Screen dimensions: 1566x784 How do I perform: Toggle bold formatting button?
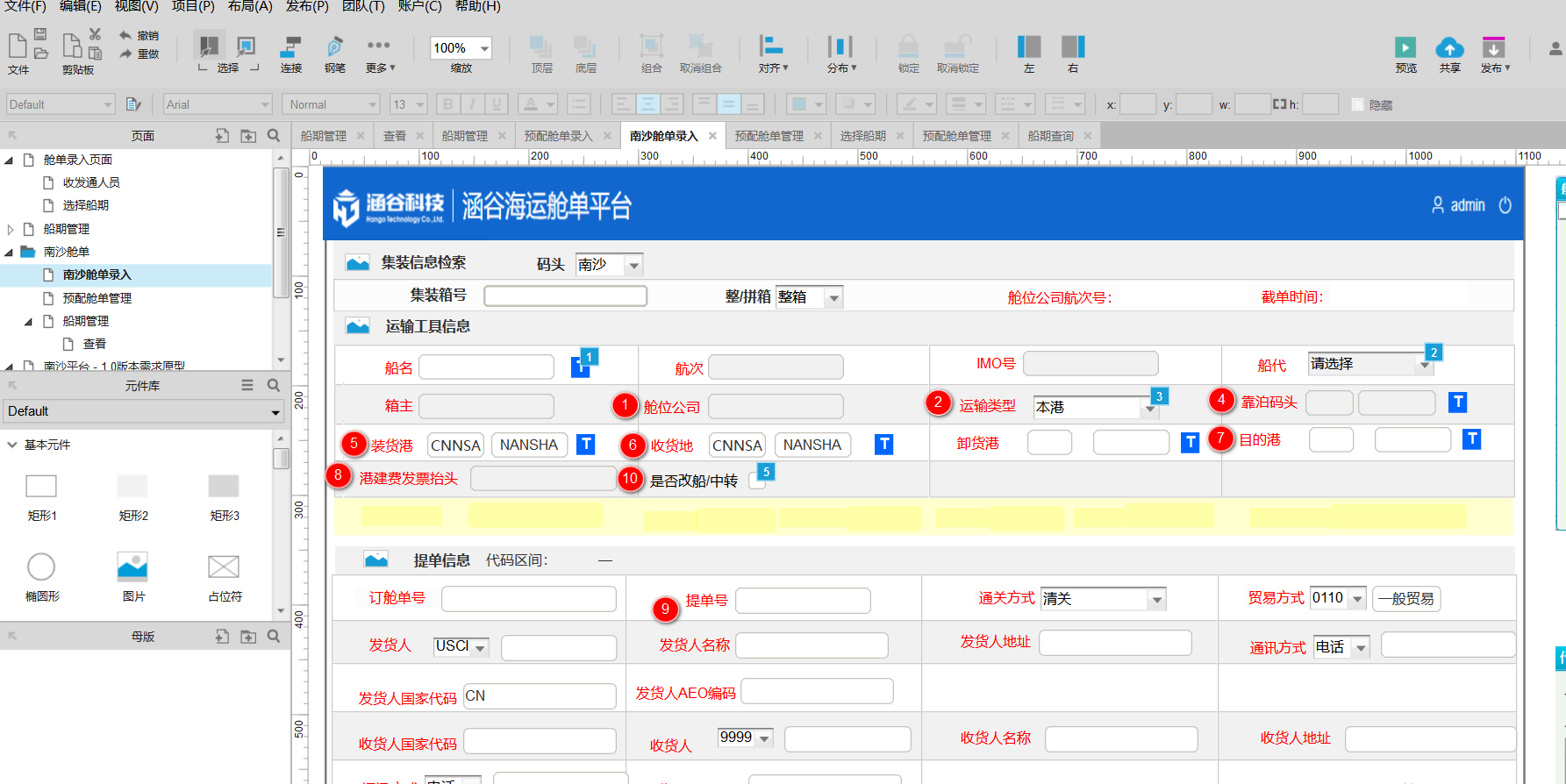tap(447, 104)
